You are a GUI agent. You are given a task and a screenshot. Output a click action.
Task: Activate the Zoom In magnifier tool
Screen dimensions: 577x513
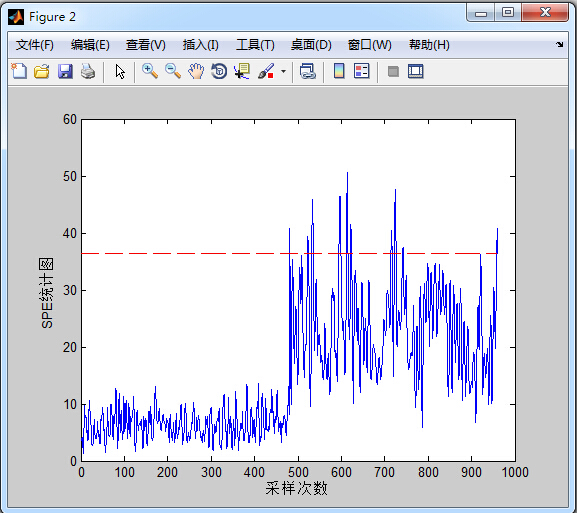[150, 71]
